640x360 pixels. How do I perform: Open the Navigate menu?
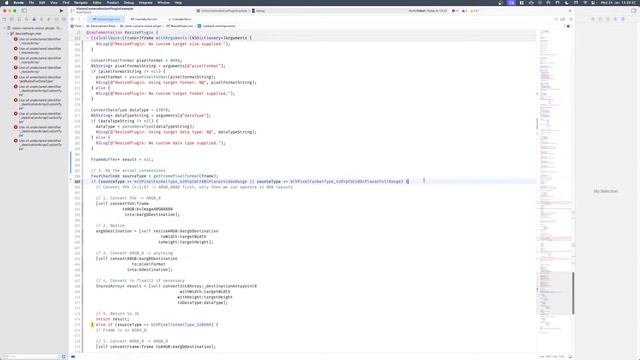81,2
